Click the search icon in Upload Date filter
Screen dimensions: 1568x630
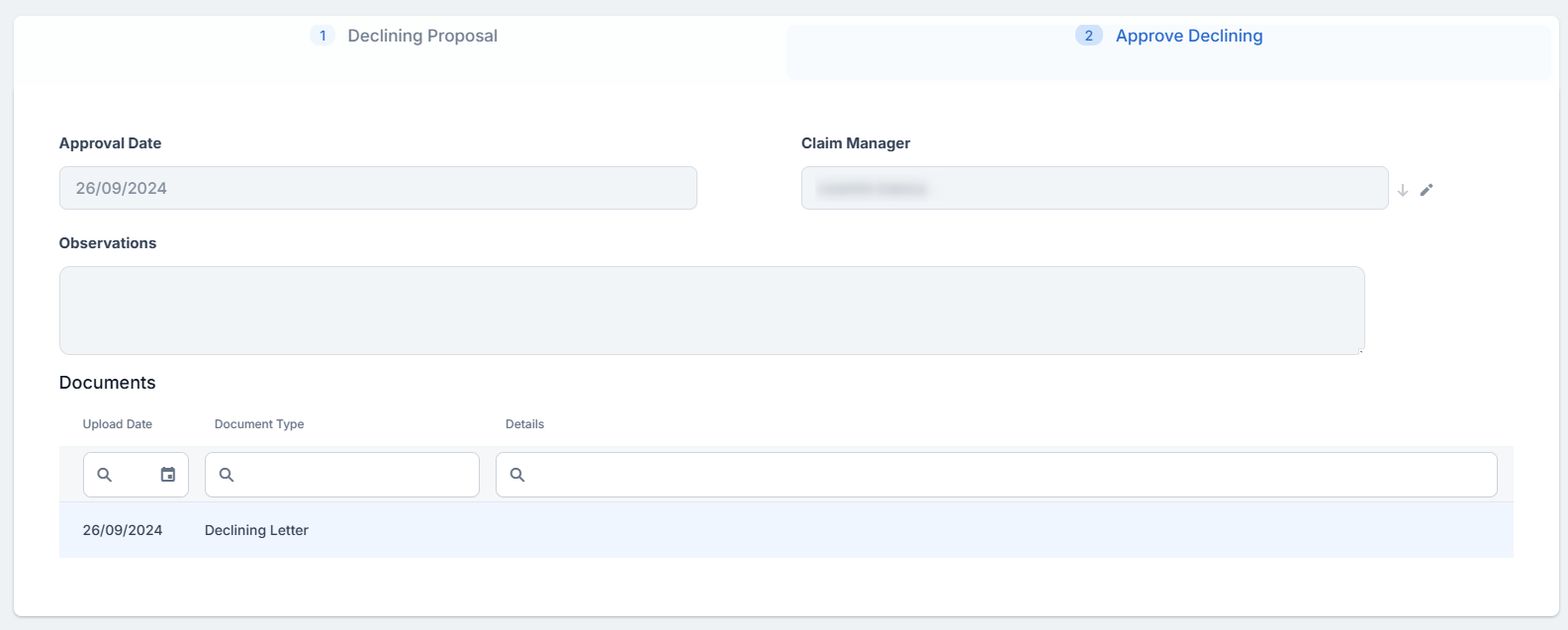click(x=105, y=475)
